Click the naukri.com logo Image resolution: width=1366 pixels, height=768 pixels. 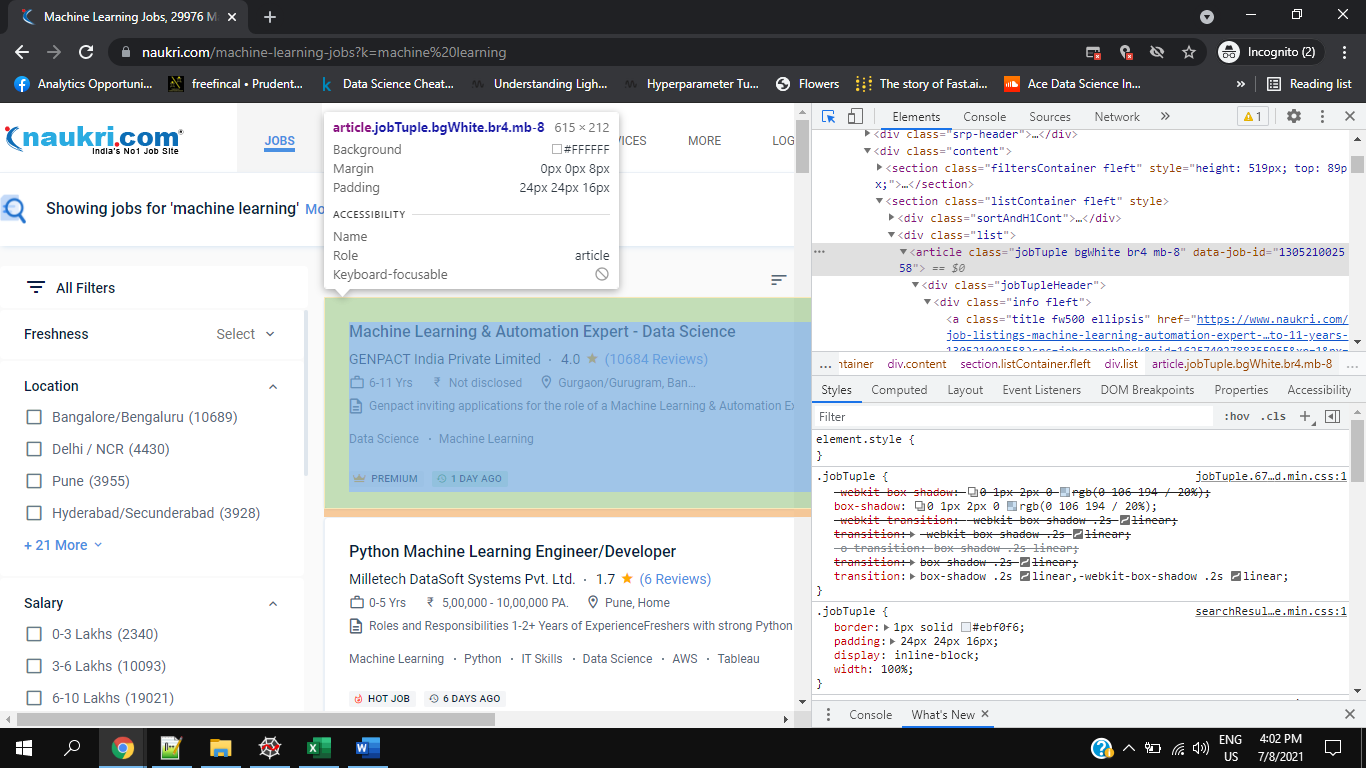[93, 139]
